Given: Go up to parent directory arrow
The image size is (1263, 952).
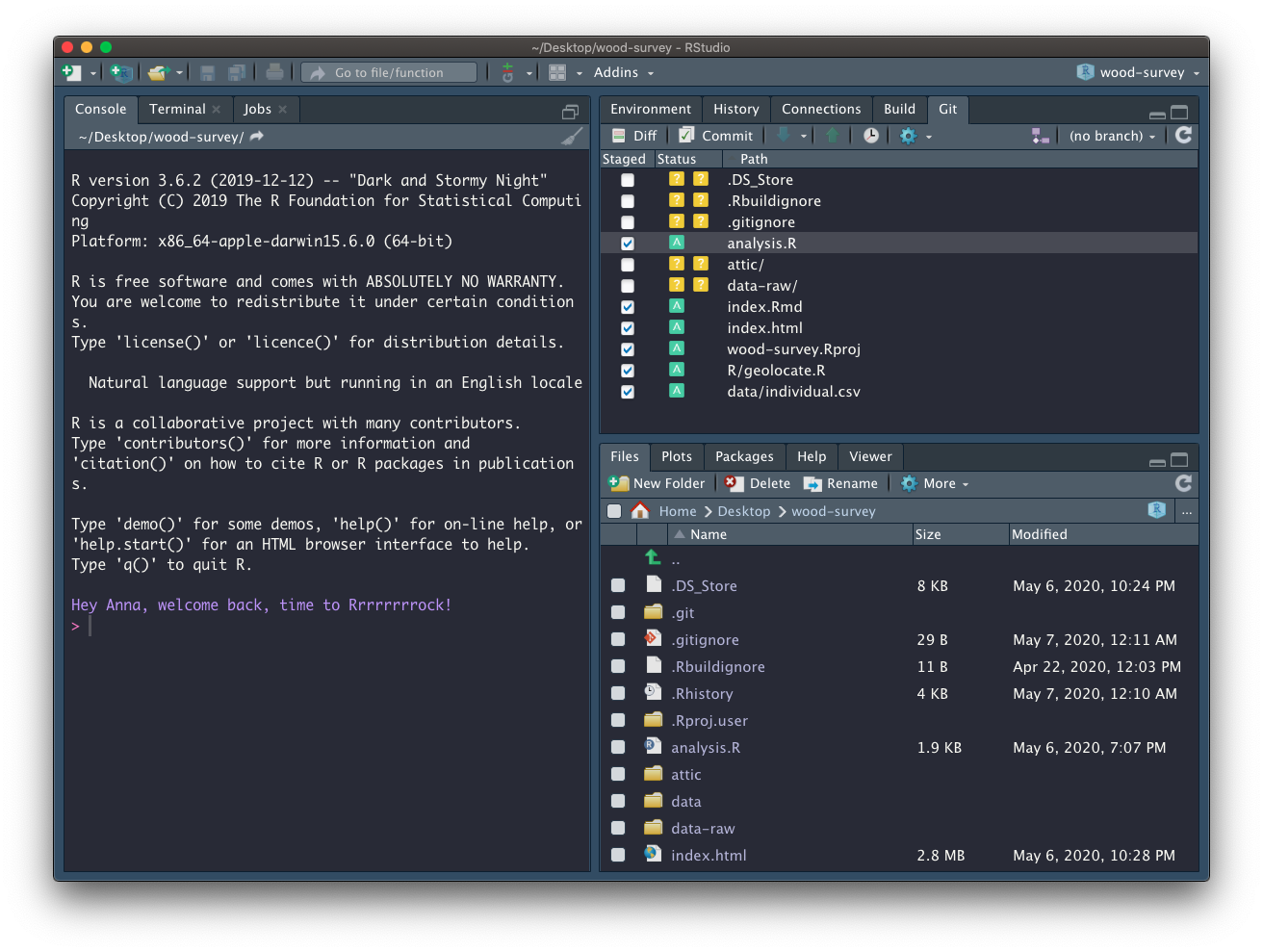Looking at the screenshot, I should (653, 558).
